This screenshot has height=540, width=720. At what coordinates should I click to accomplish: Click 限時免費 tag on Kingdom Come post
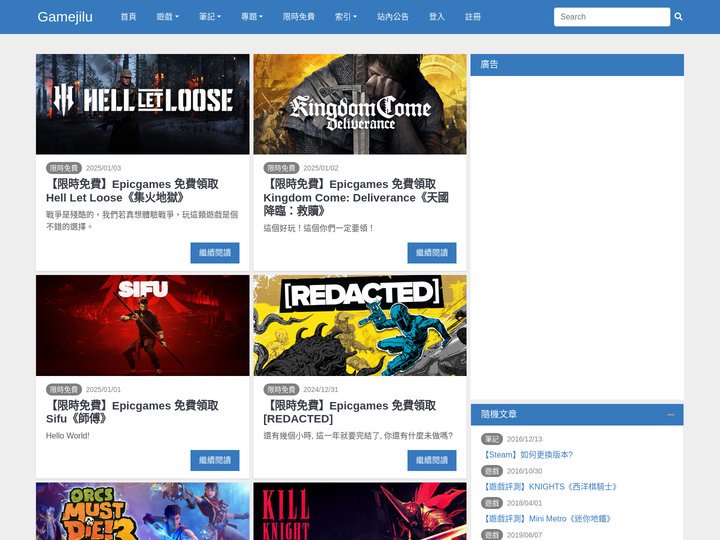(x=281, y=168)
